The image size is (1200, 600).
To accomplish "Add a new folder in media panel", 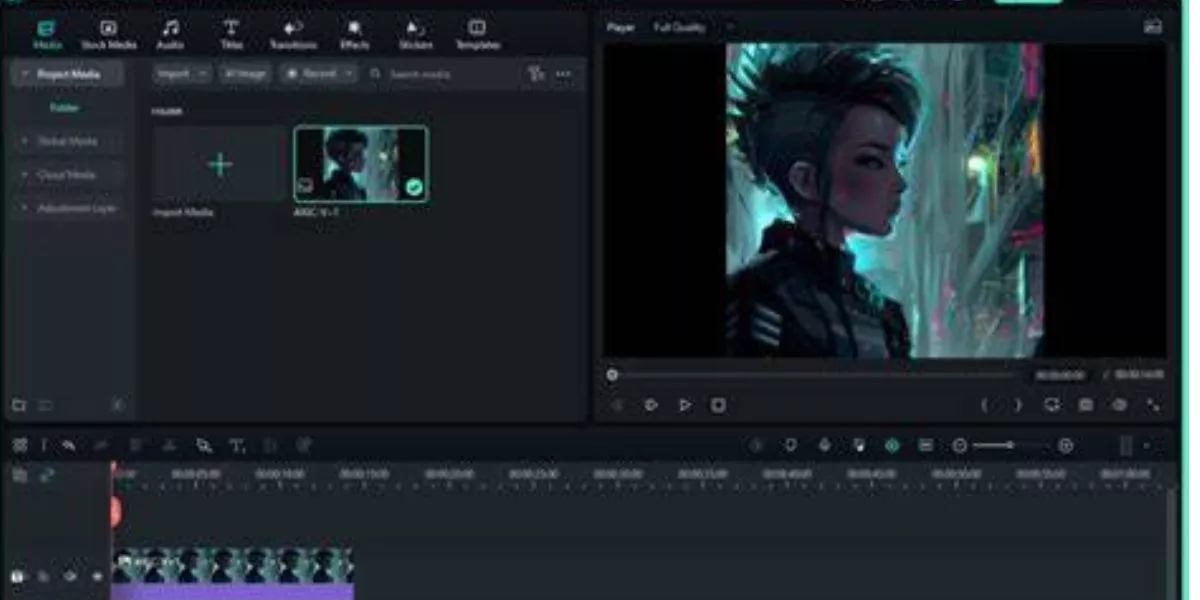I will click(x=18, y=405).
